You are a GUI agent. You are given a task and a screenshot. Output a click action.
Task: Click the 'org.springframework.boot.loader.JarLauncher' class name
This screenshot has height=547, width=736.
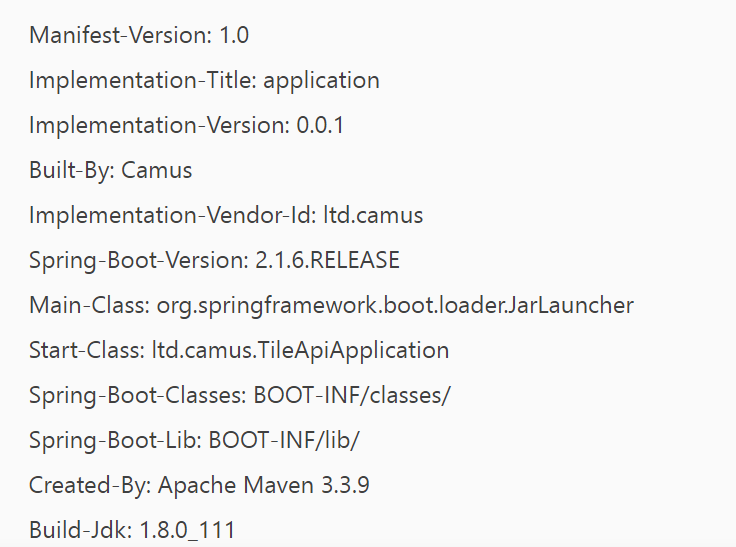(x=394, y=306)
